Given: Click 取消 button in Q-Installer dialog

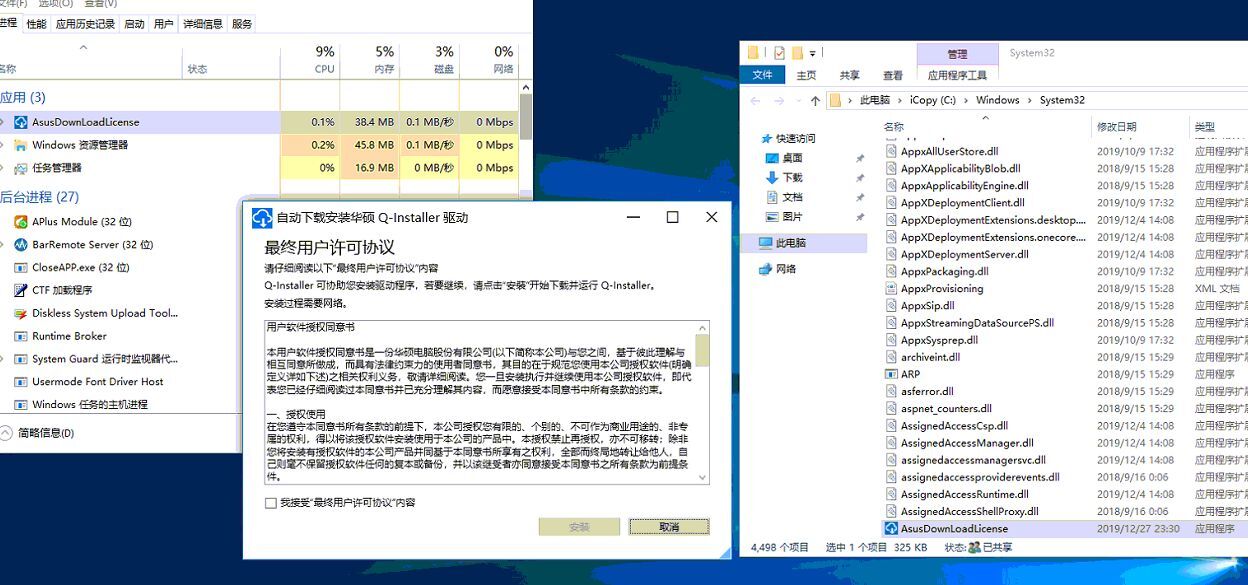Looking at the screenshot, I should (669, 527).
